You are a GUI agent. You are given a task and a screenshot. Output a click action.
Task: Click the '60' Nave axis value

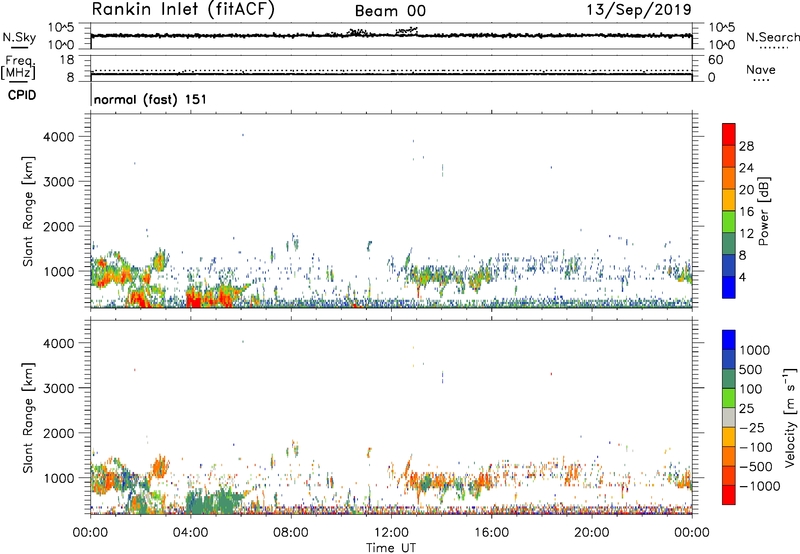pos(715,60)
